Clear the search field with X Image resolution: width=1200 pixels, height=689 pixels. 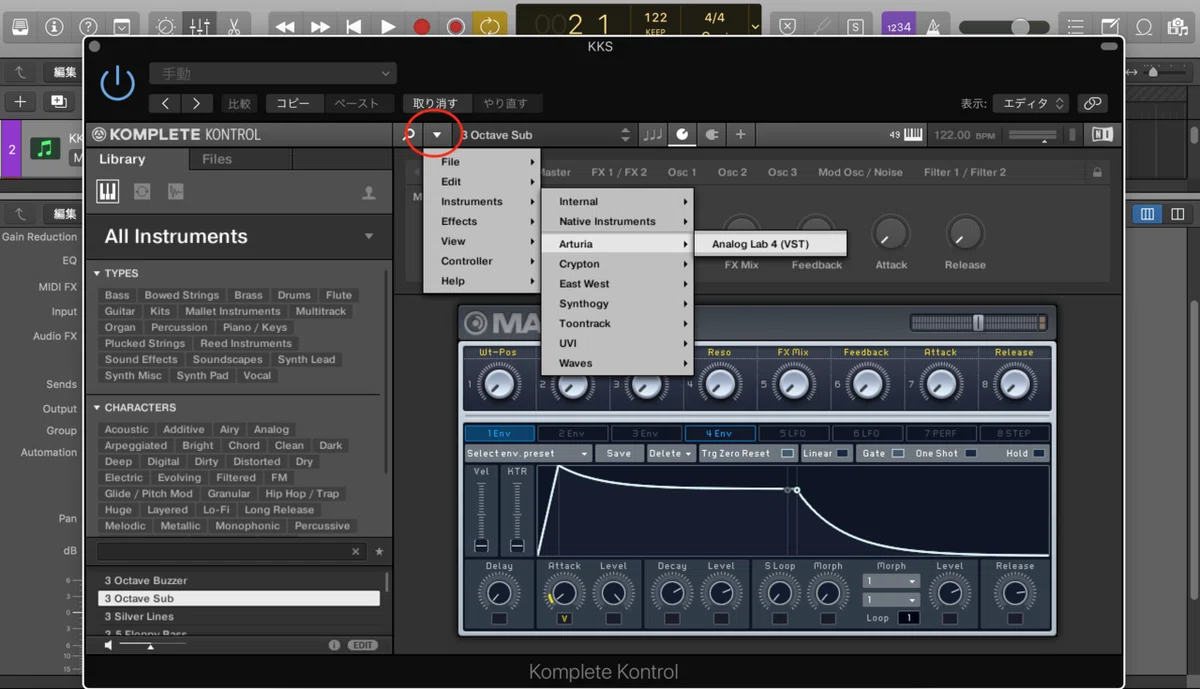pos(355,551)
